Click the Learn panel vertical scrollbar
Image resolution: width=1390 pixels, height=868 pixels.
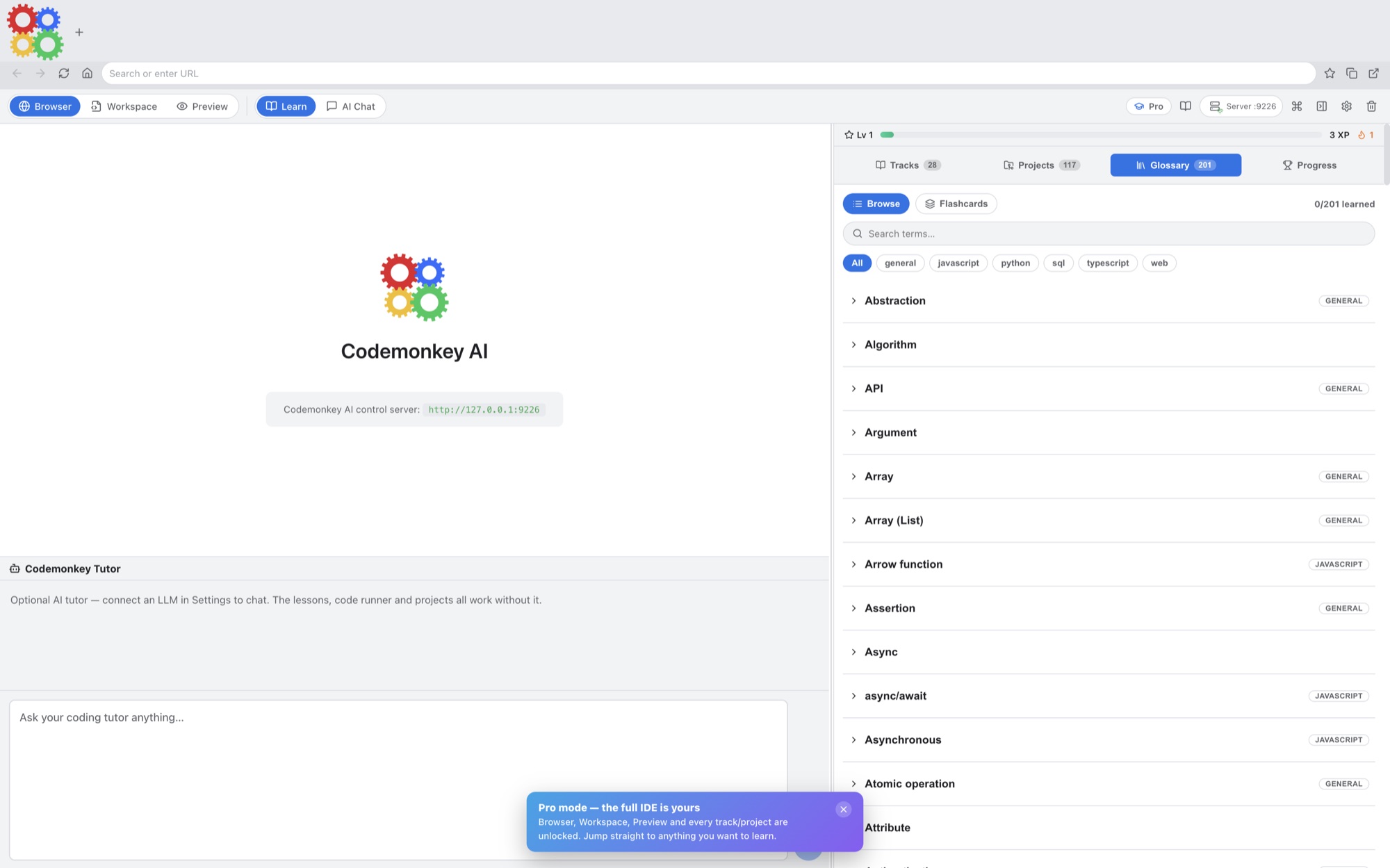click(1386, 154)
